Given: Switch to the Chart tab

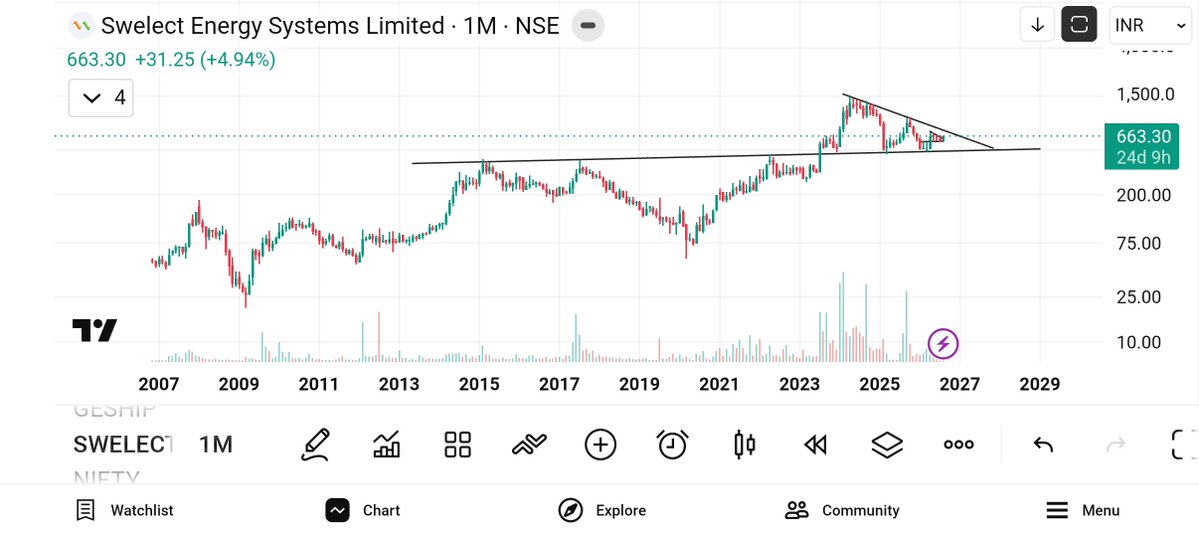Looking at the screenshot, I should pyautogui.click(x=362, y=510).
